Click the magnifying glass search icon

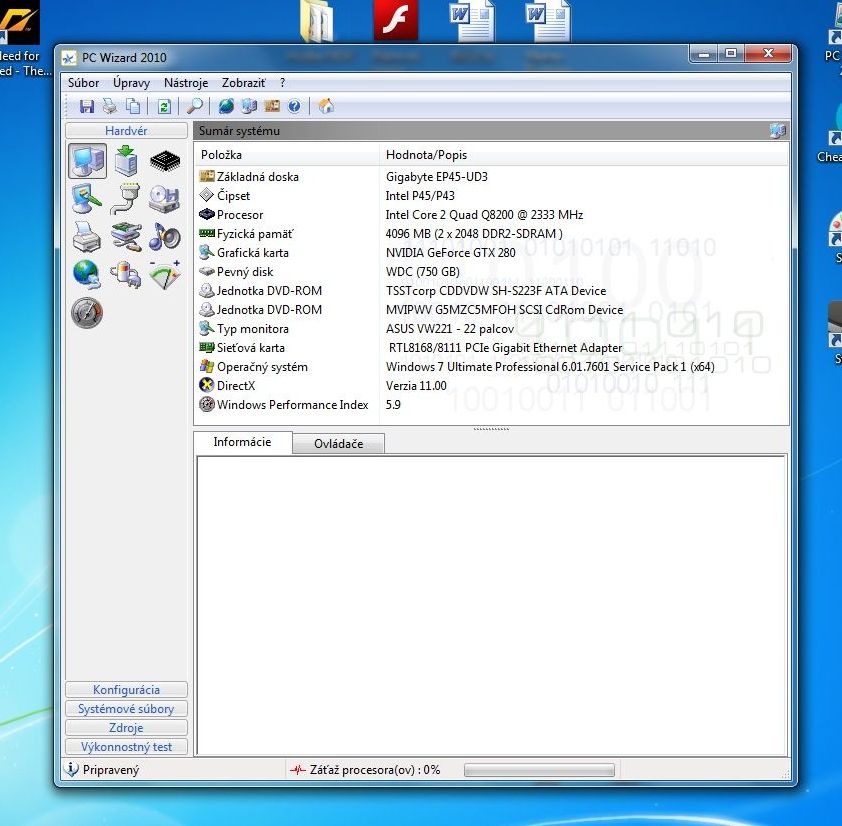pos(195,106)
